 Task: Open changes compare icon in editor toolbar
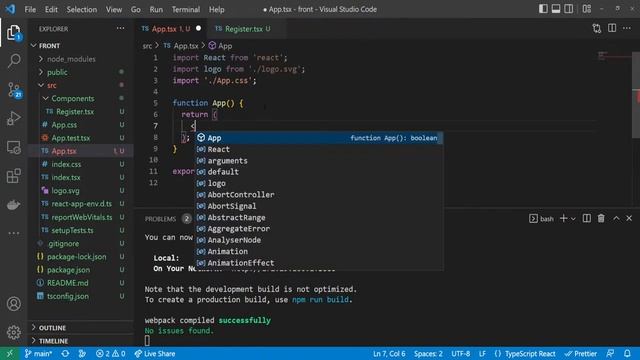[597, 29]
